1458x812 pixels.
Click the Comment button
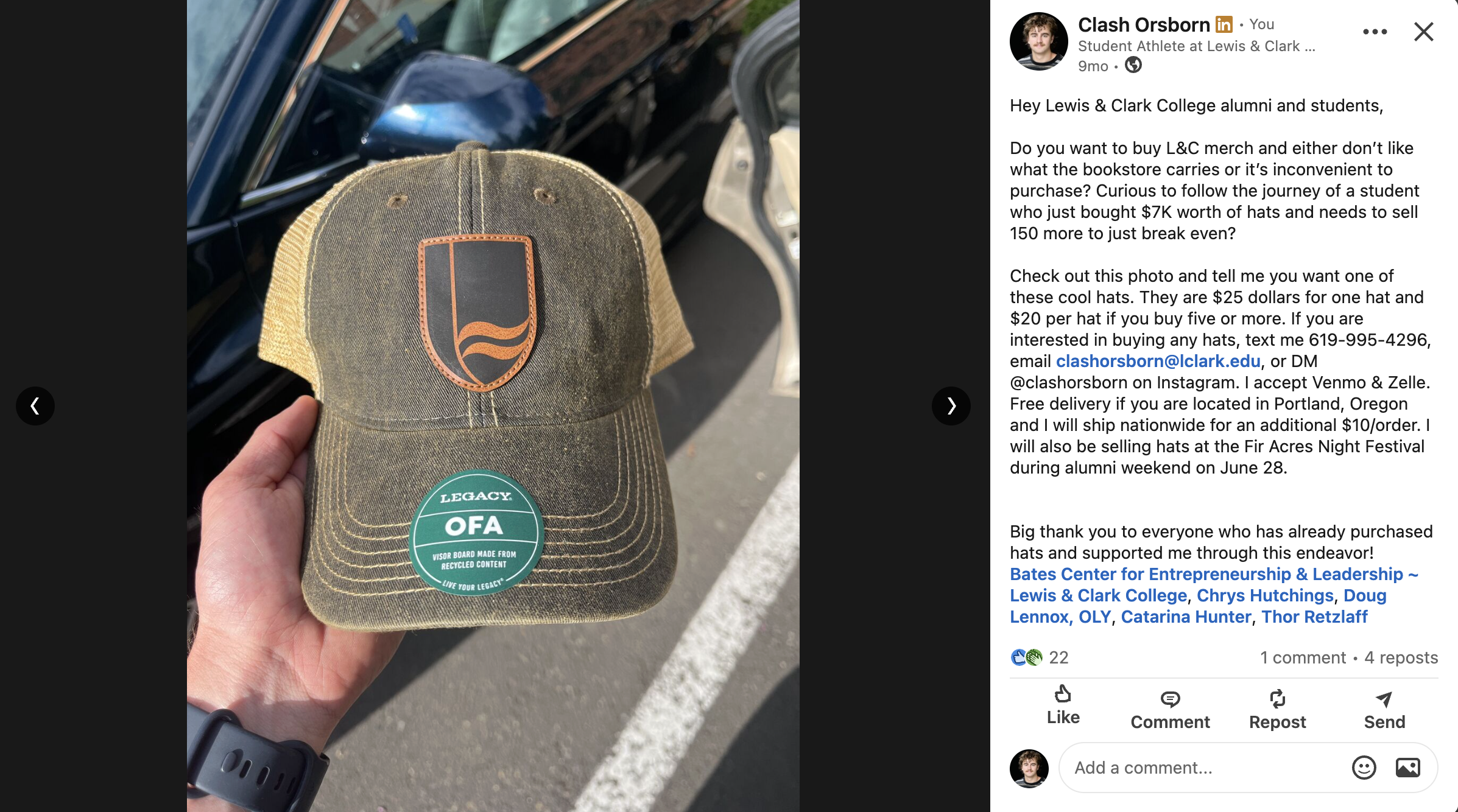click(1170, 710)
